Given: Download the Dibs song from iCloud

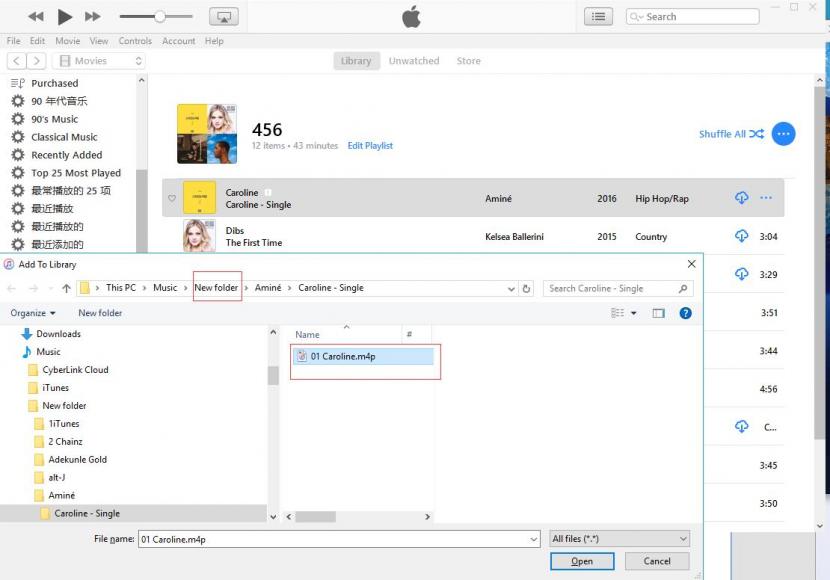Looking at the screenshot, I should pyautogui.click(x=742, y=236).
